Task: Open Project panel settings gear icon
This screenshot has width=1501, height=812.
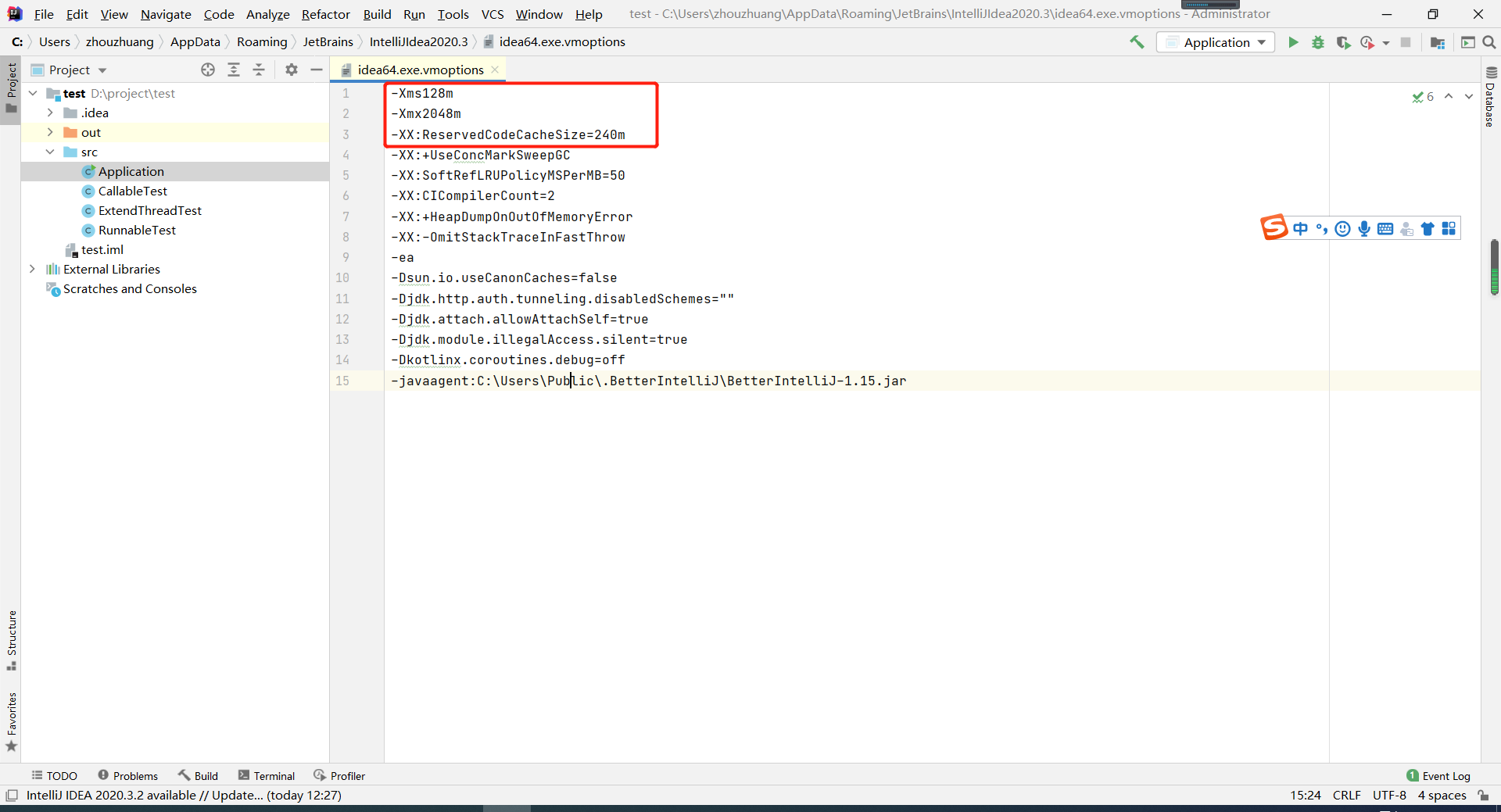Action: click(x=291, y=70)
